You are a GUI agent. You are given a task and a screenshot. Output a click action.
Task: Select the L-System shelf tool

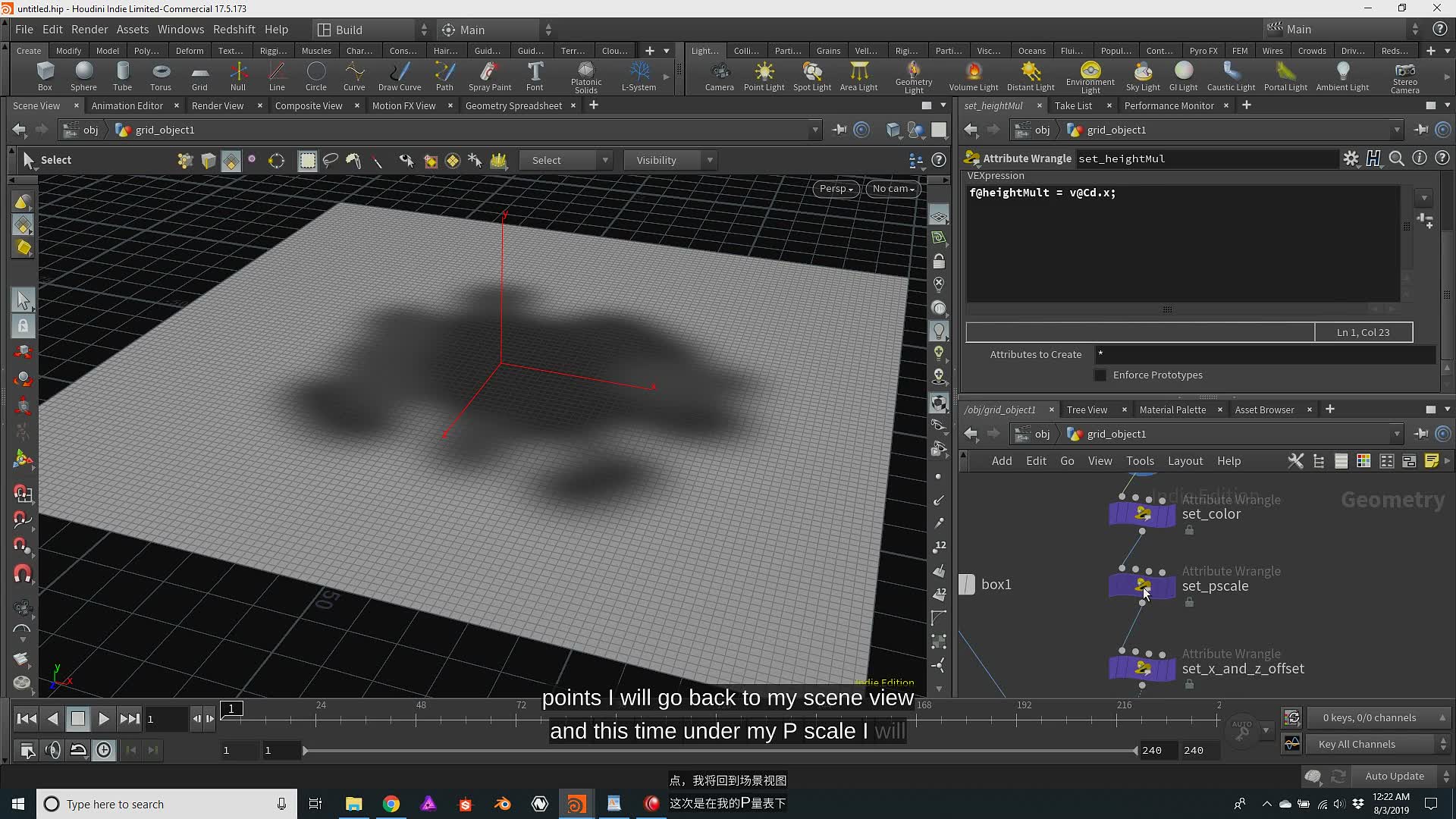tap(639, 77)
